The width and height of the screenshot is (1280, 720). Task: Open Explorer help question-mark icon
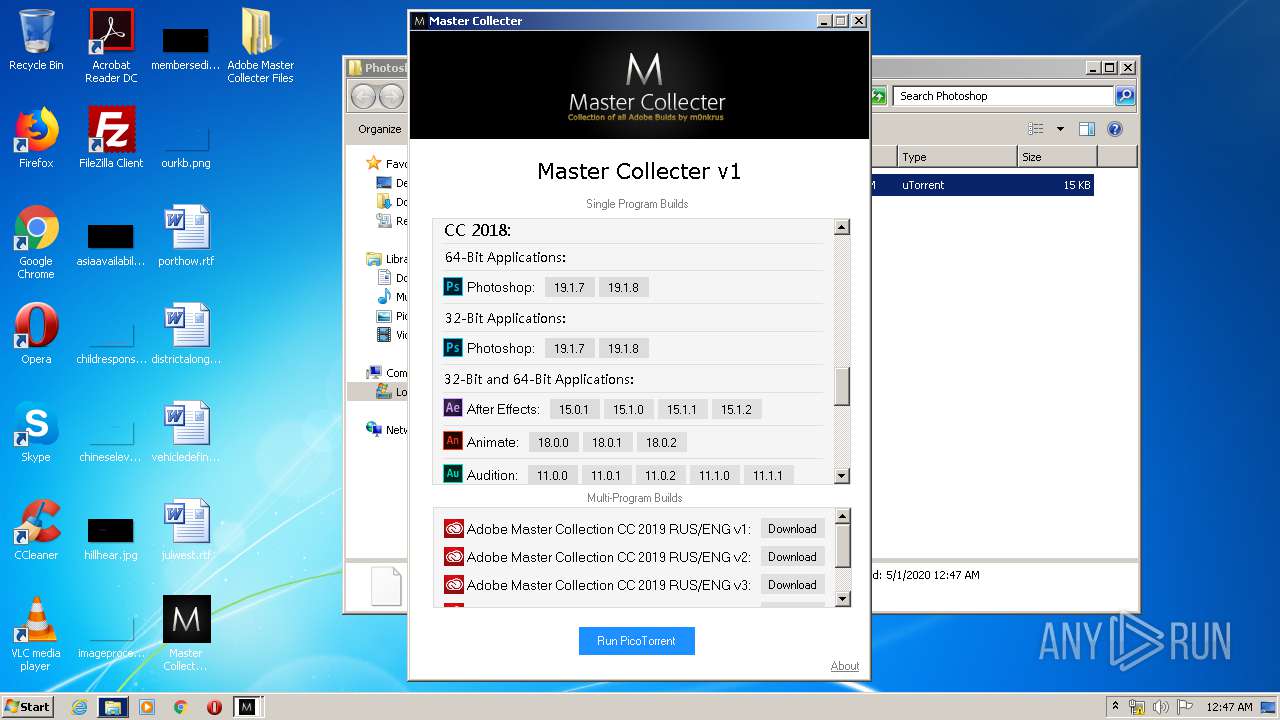coord(1115,129)
